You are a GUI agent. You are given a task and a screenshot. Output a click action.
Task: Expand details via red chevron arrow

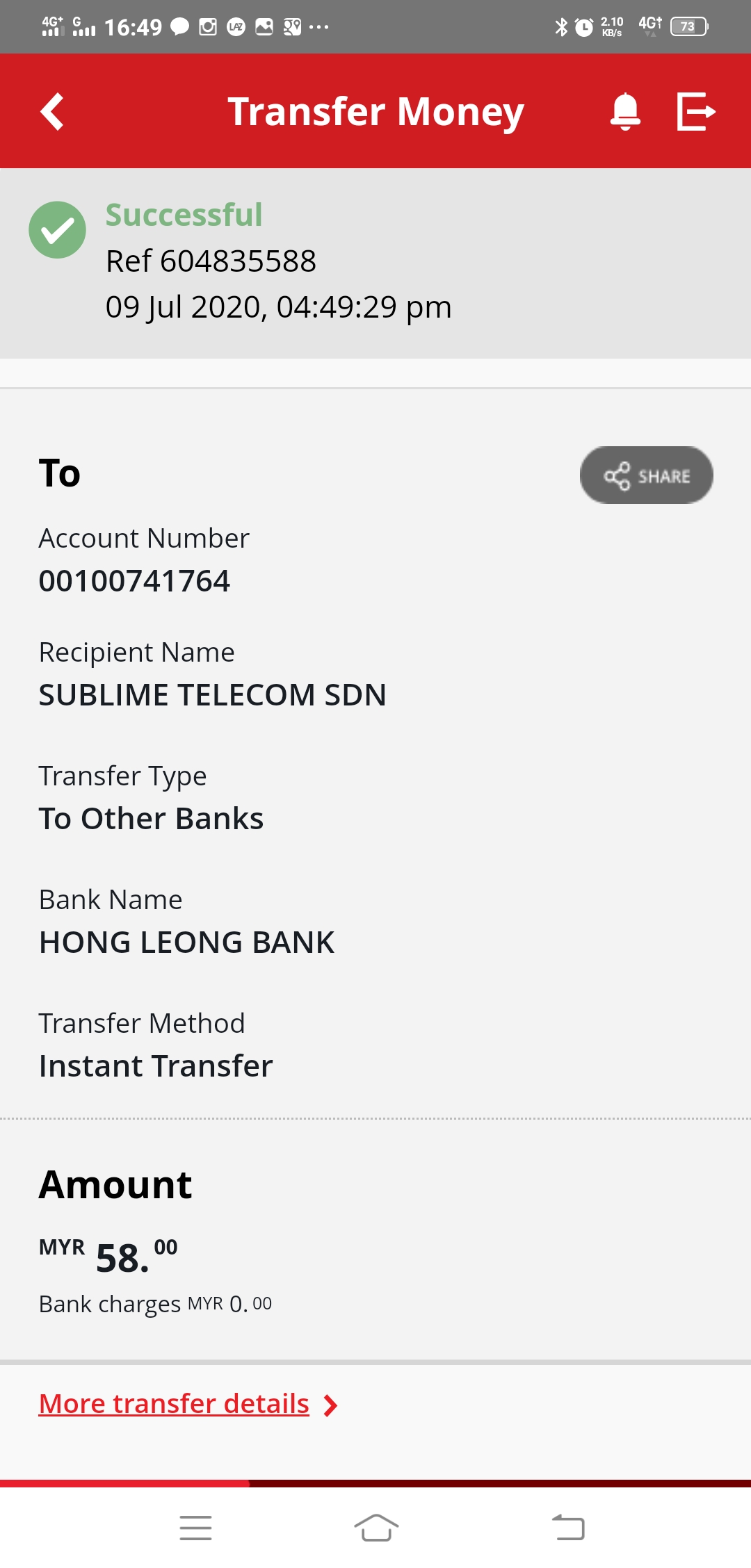tap(331, 1405)
